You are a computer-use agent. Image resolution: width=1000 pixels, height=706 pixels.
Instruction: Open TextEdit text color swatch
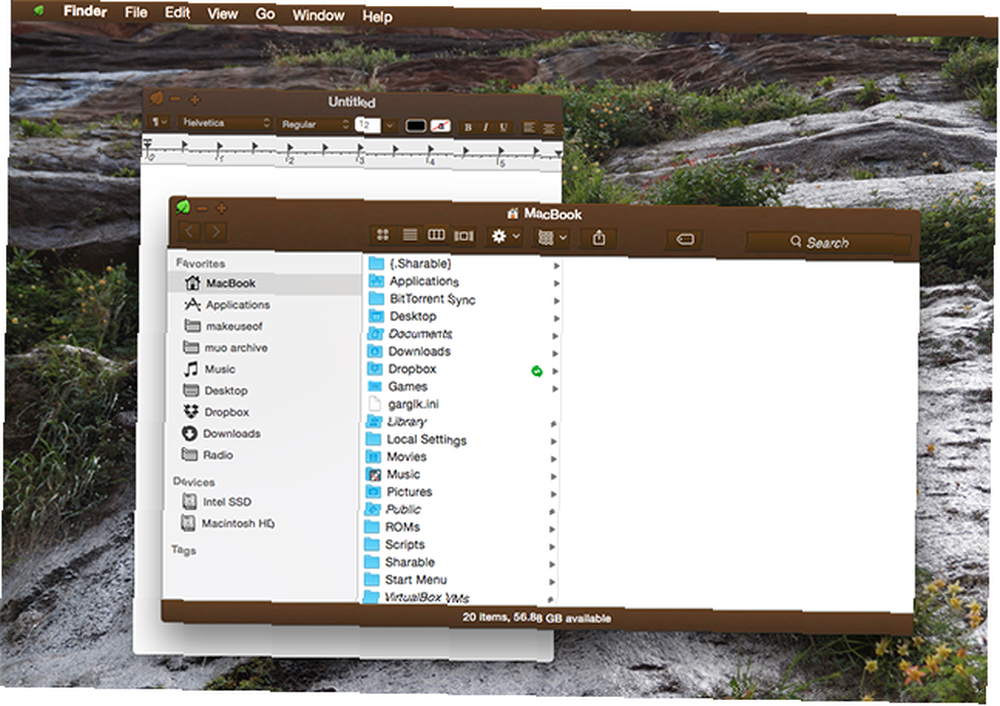(x=416, y=126)
